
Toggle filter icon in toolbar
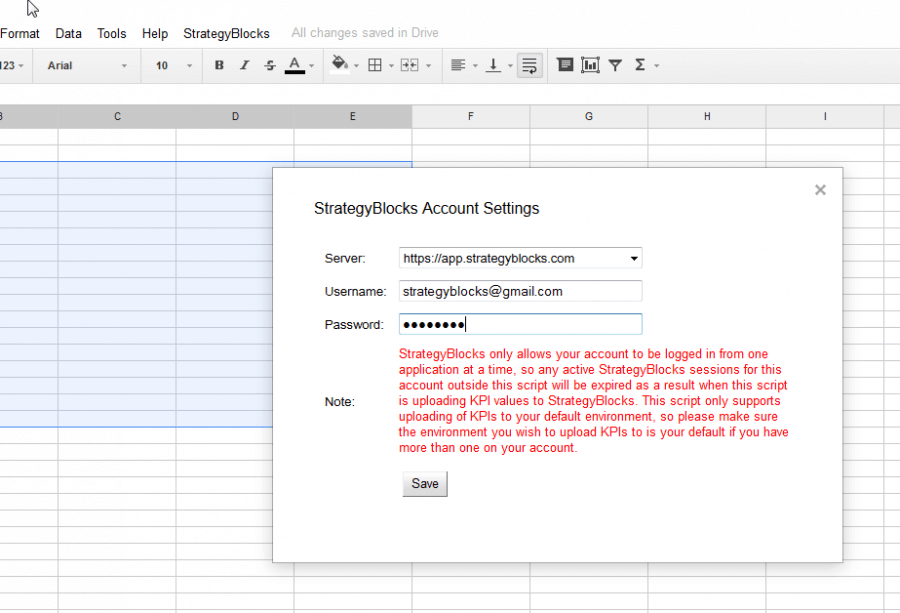[x=615, y=65]
